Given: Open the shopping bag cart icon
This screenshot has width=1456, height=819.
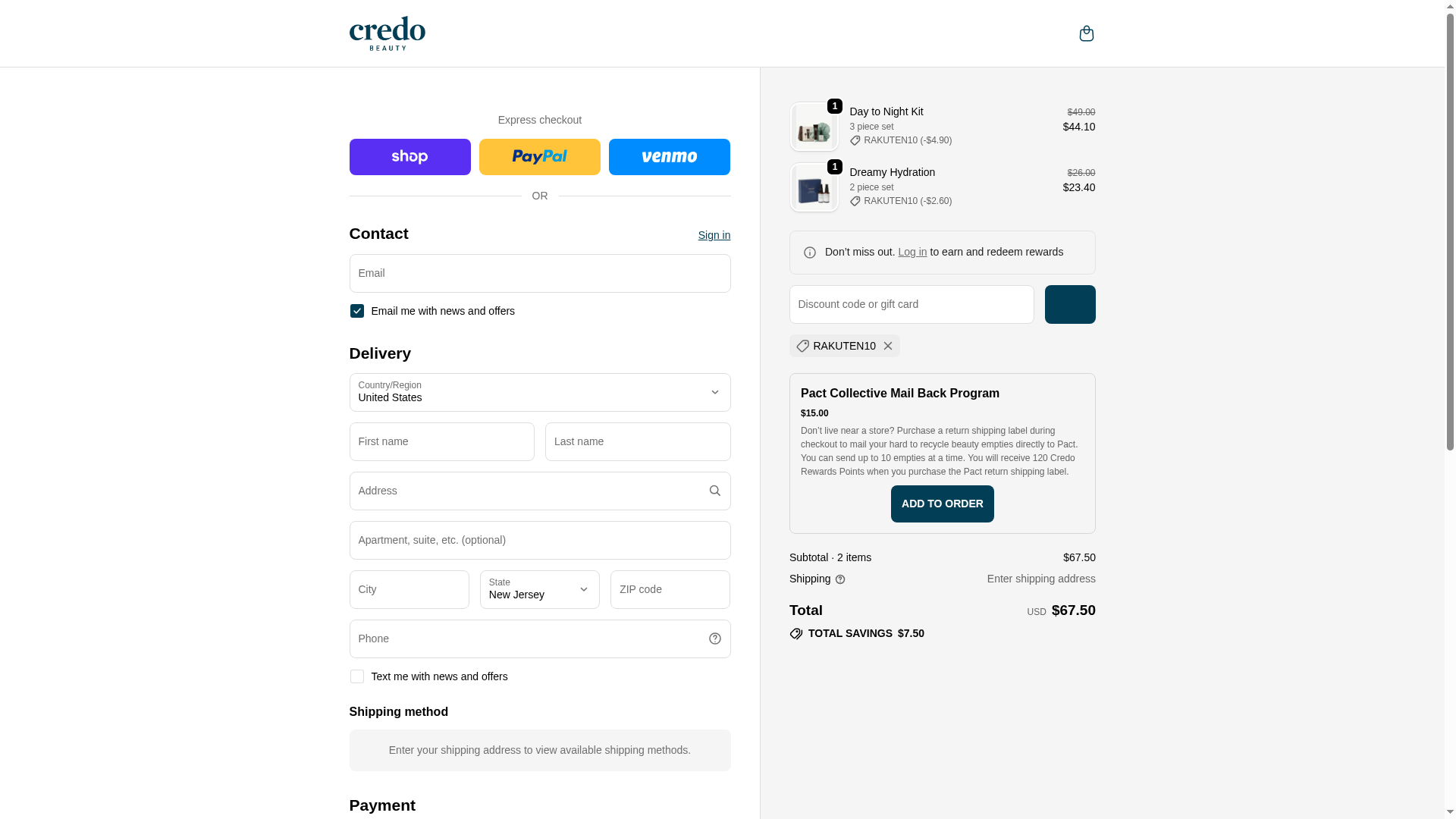Looking at the screenshot, I should coord(1086,33).
